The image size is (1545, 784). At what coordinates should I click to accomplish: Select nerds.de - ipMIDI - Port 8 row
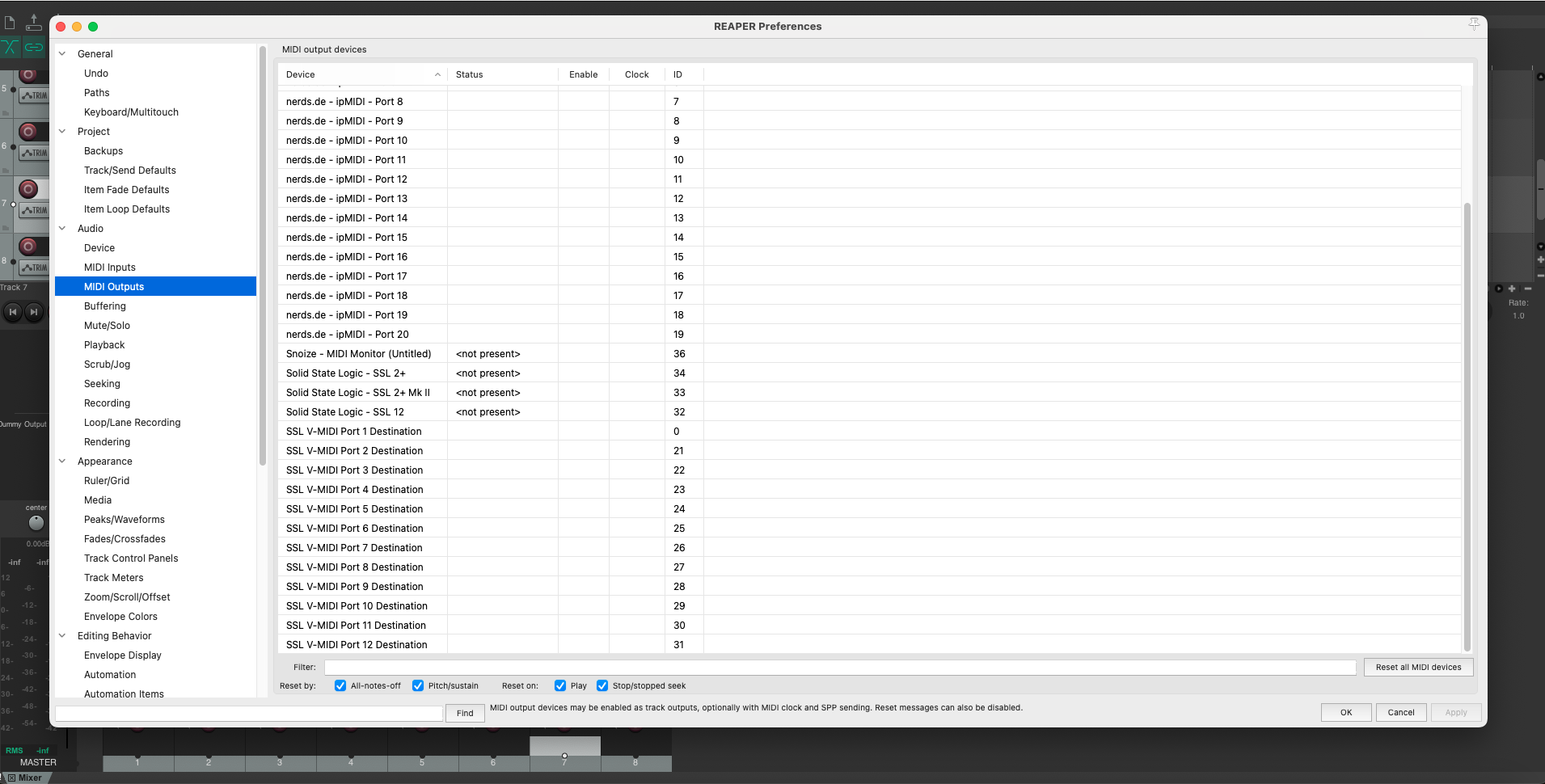tap(869, 101)
